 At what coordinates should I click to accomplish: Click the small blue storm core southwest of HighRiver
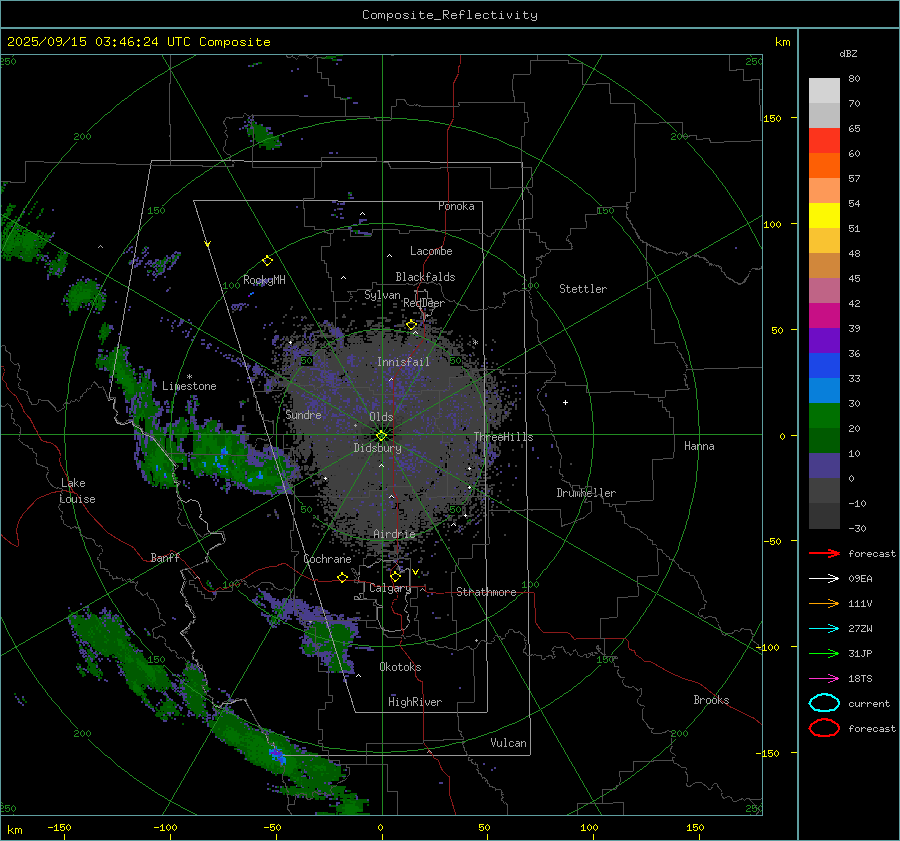pyautogui.click(x=277, y=753)
